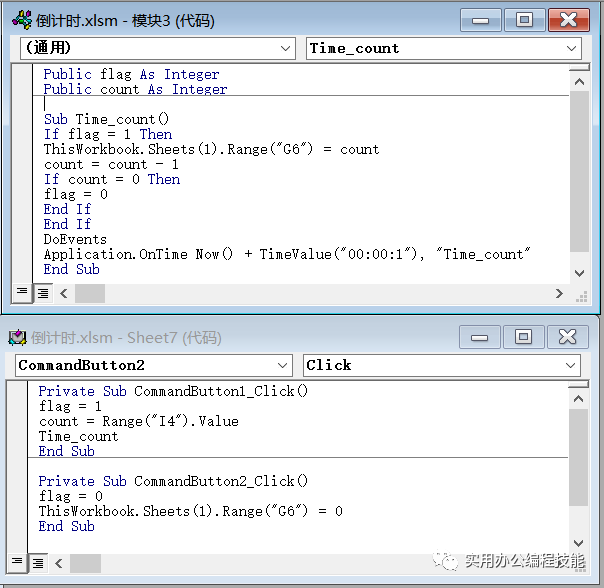This screenshot has width=604, height=588.
Task: Click the Range("G6") = 0 line in Sheet7
Action: [x=191, y=511]
